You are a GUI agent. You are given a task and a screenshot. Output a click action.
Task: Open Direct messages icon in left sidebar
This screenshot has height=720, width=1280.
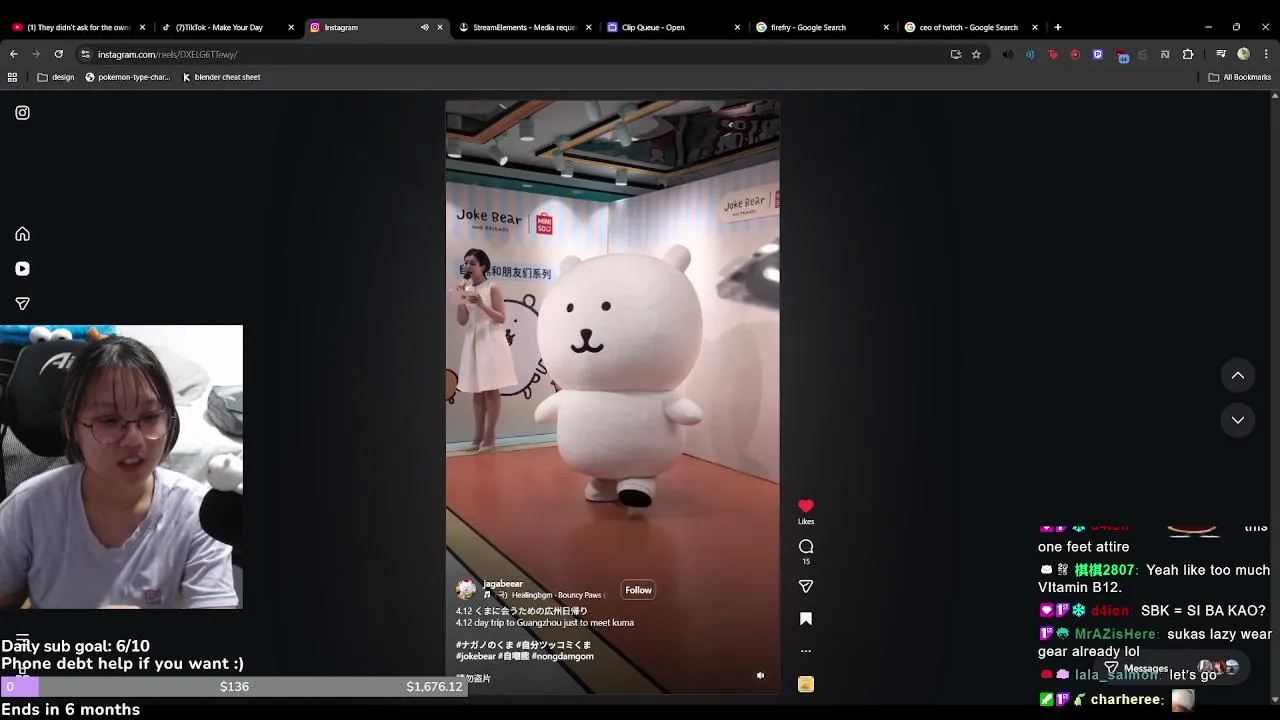click(x=22, y=303)
